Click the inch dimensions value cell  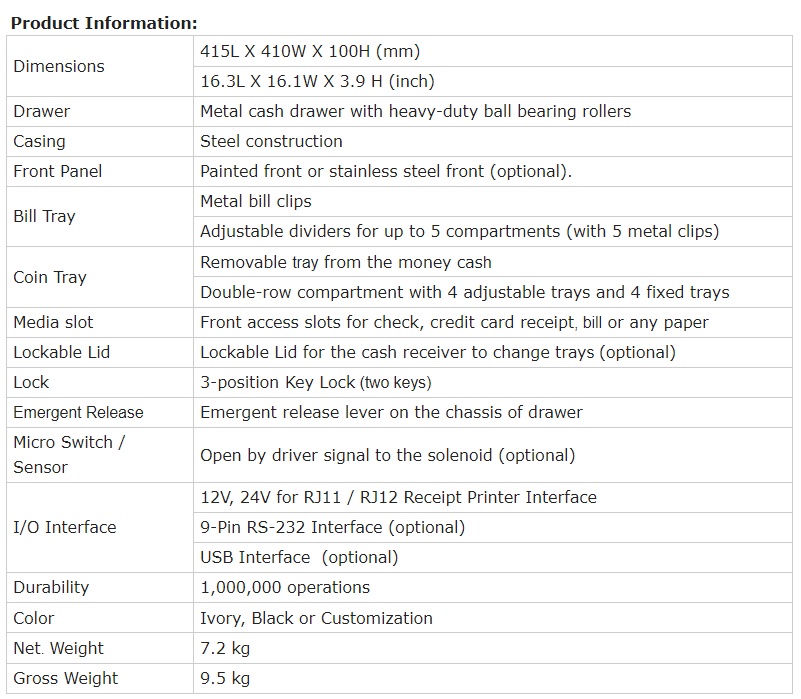317,81
